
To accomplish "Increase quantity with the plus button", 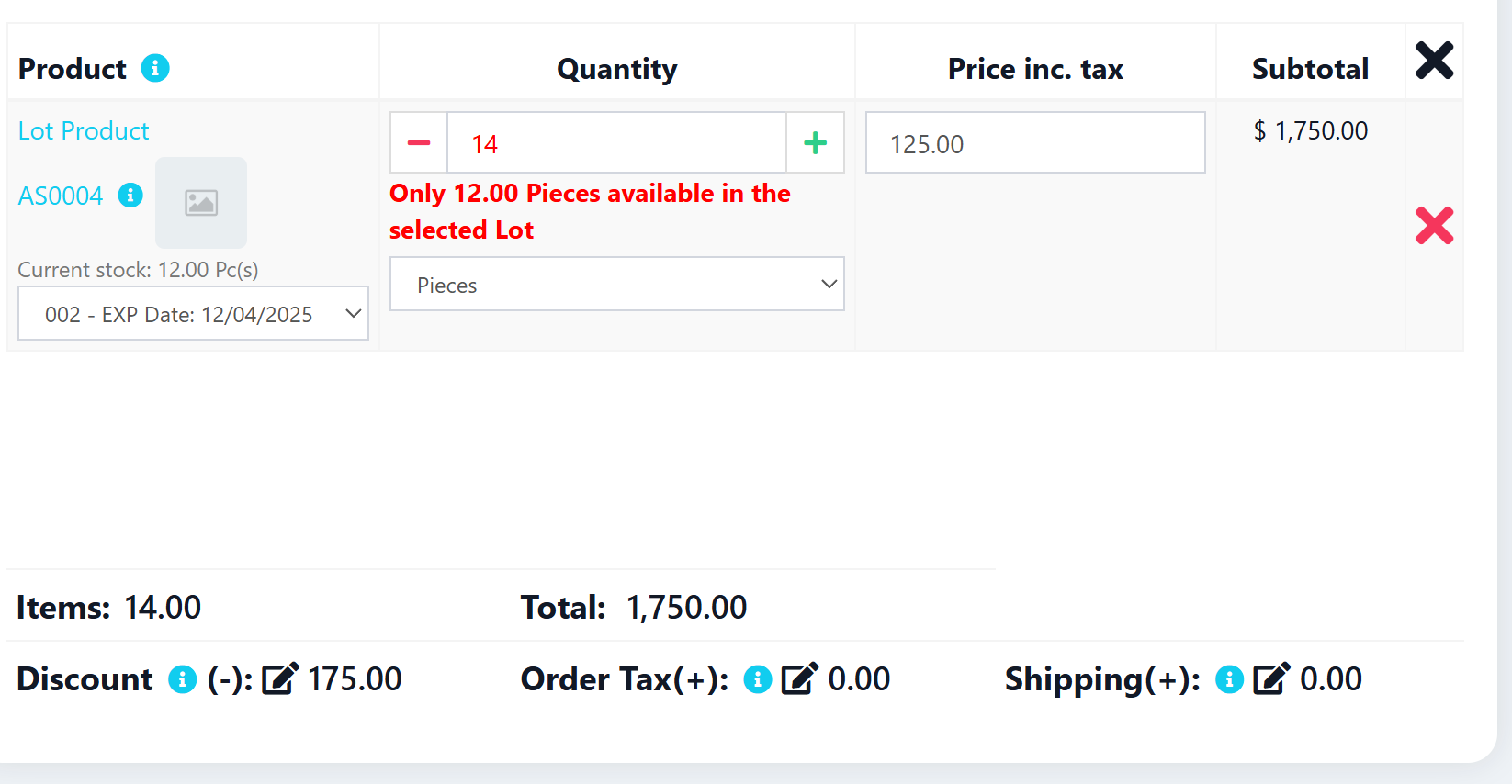I will point(815,143).
